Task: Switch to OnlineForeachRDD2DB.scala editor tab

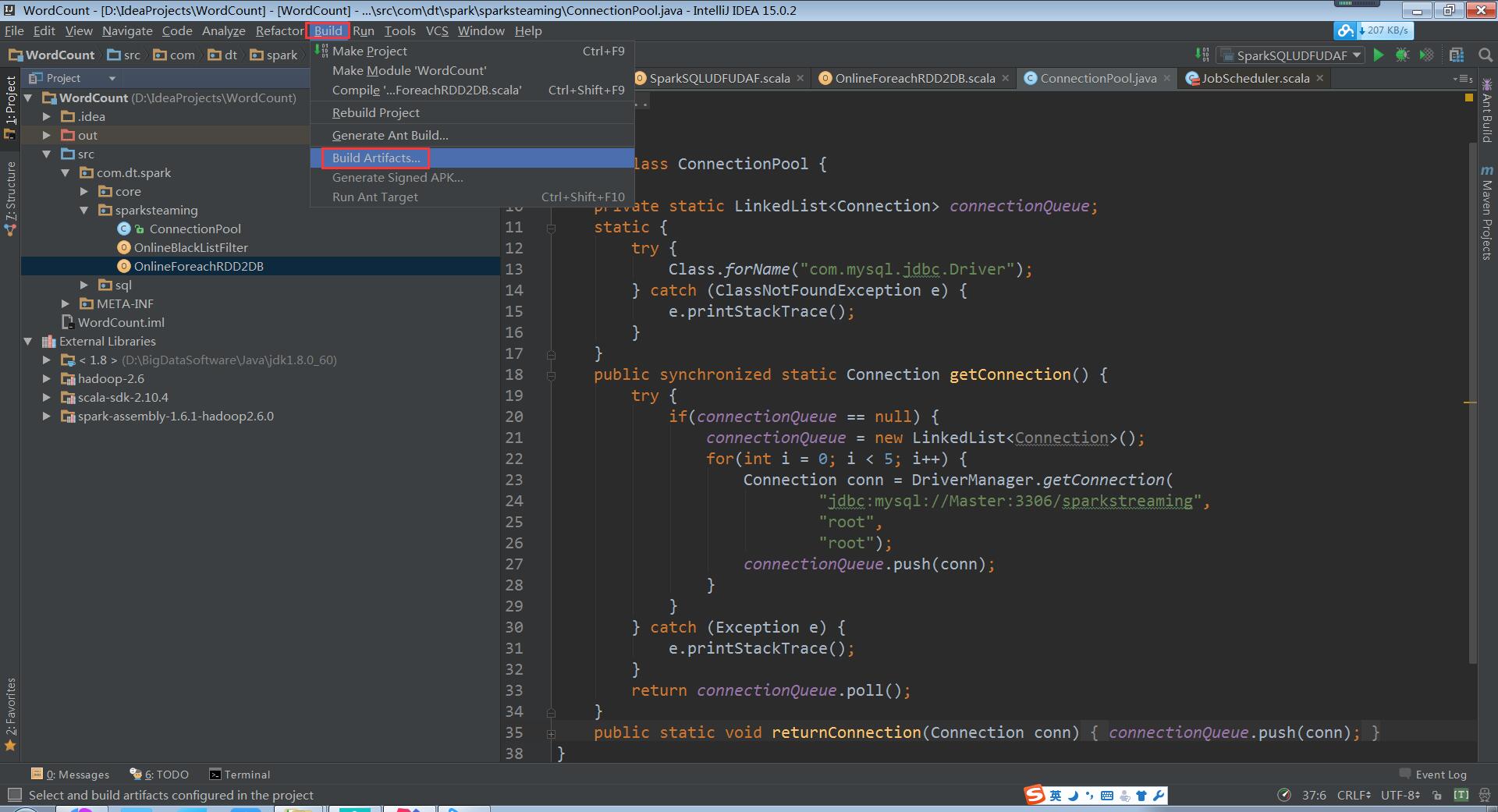Action: coord(914,78)
